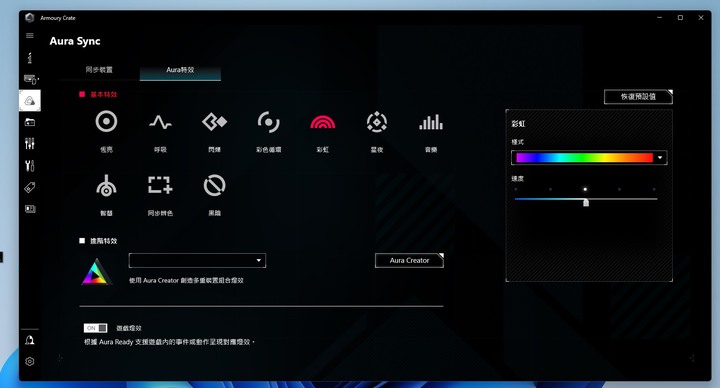Screen dimensions: 720x388
Task: Click the fastest speed dot on slider
Action: coord(654,189)
